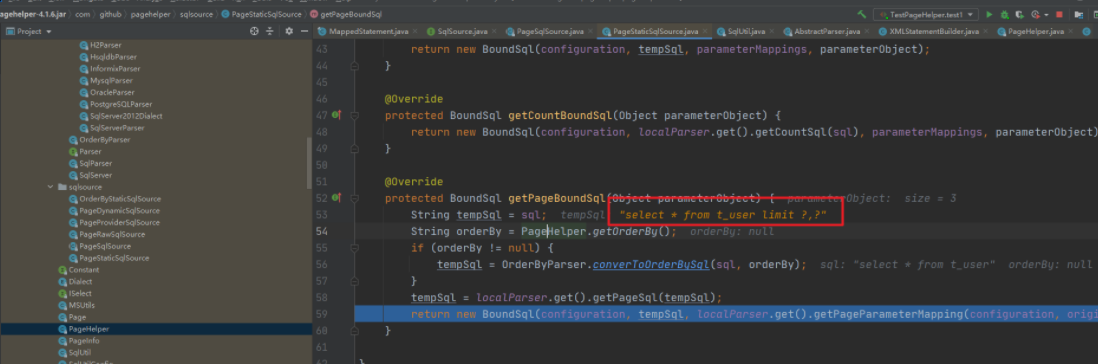The image size is (1098, 364).
Task: Click the locate/select opened file icon
Action: 254,31
